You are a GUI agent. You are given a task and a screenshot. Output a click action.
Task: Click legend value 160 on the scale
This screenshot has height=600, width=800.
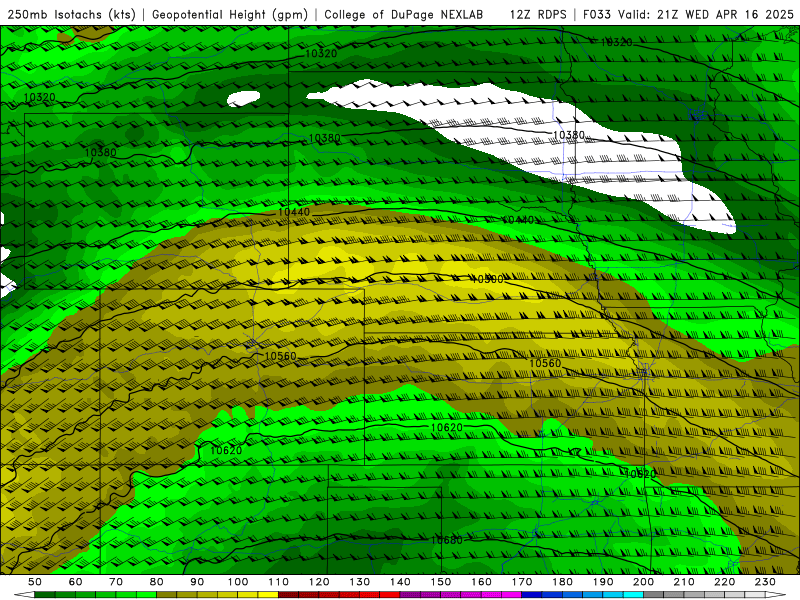481,582
